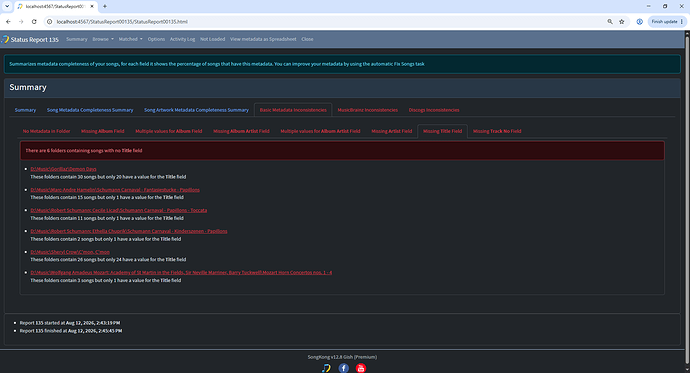The width and height of the screenshot is (690, 373).
Task: Click 'There are 6 folders' alert text
Action: point(84,150)
